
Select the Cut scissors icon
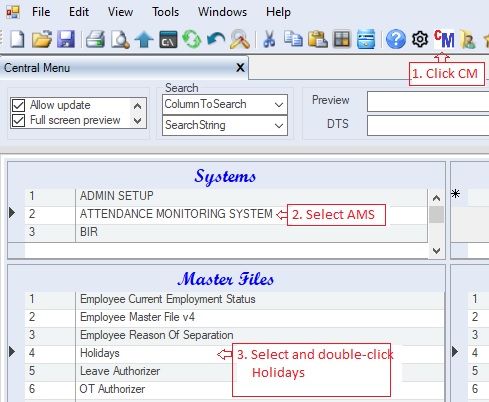coord(269,39)
